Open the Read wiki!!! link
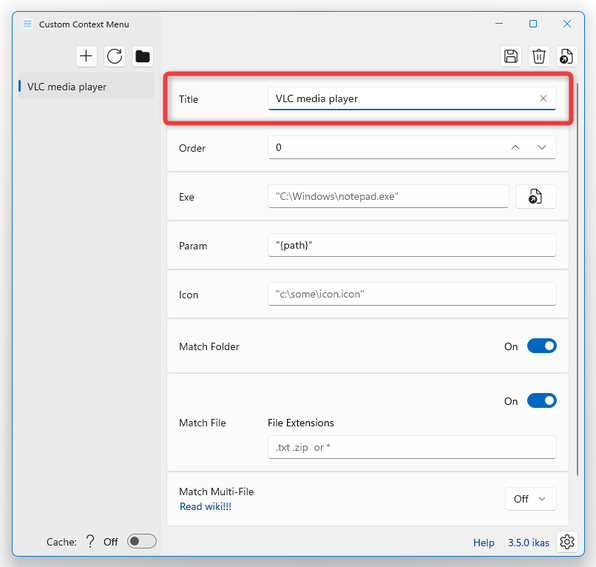 click(x=205, y=507)
